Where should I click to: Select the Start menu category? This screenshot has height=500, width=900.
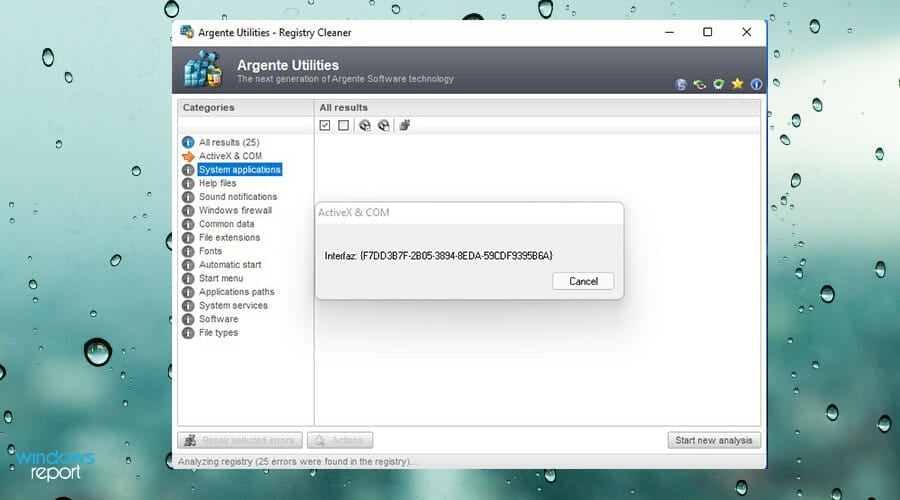(x=221, y=278)
